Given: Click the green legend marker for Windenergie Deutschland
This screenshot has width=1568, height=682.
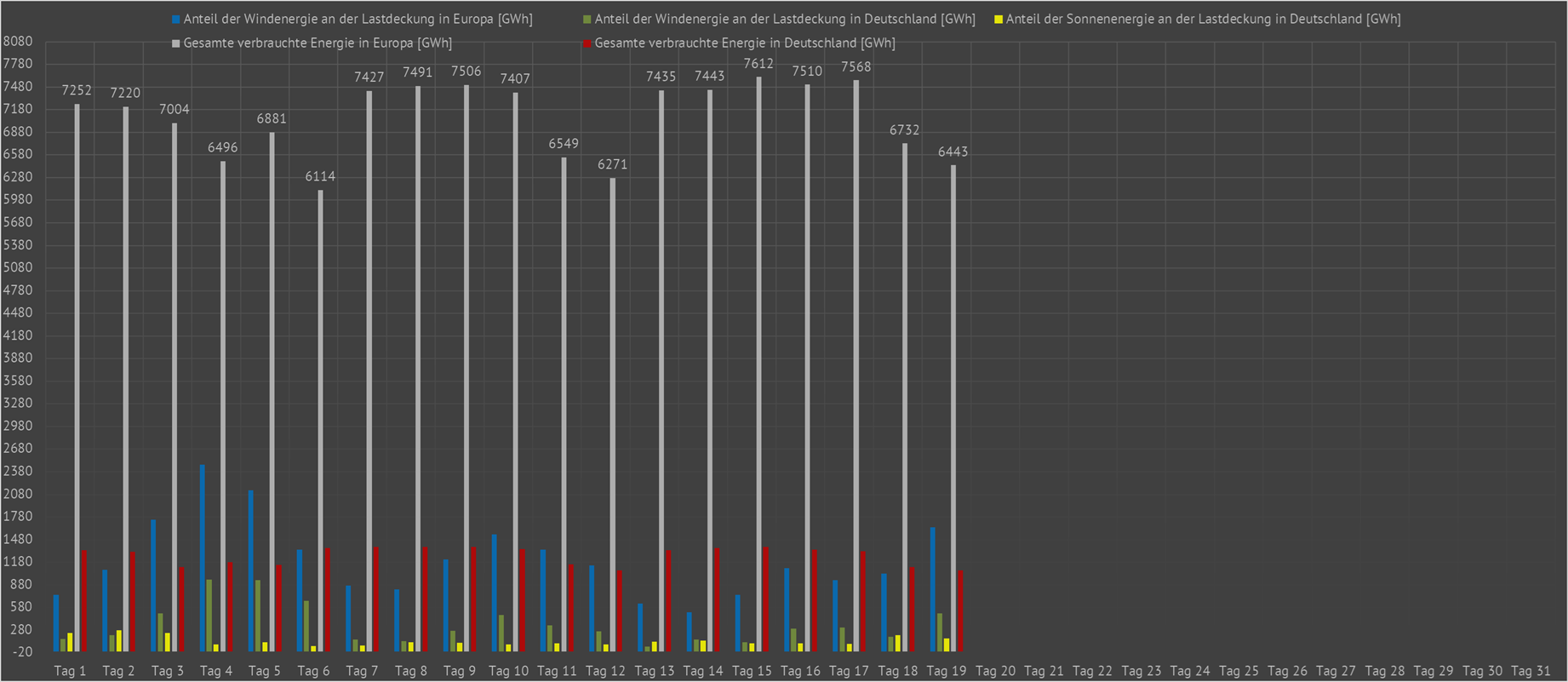Looking at the screenshot, I should click(x=587, y=19).
